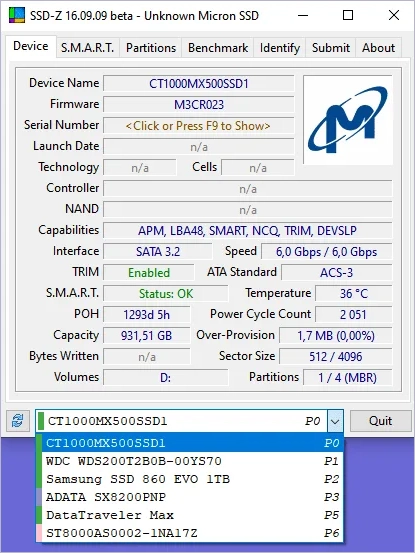Collapse the drive selector dropdown arrow
The image size is (415, 553).
pyautogui.click(x=335, y=421)
